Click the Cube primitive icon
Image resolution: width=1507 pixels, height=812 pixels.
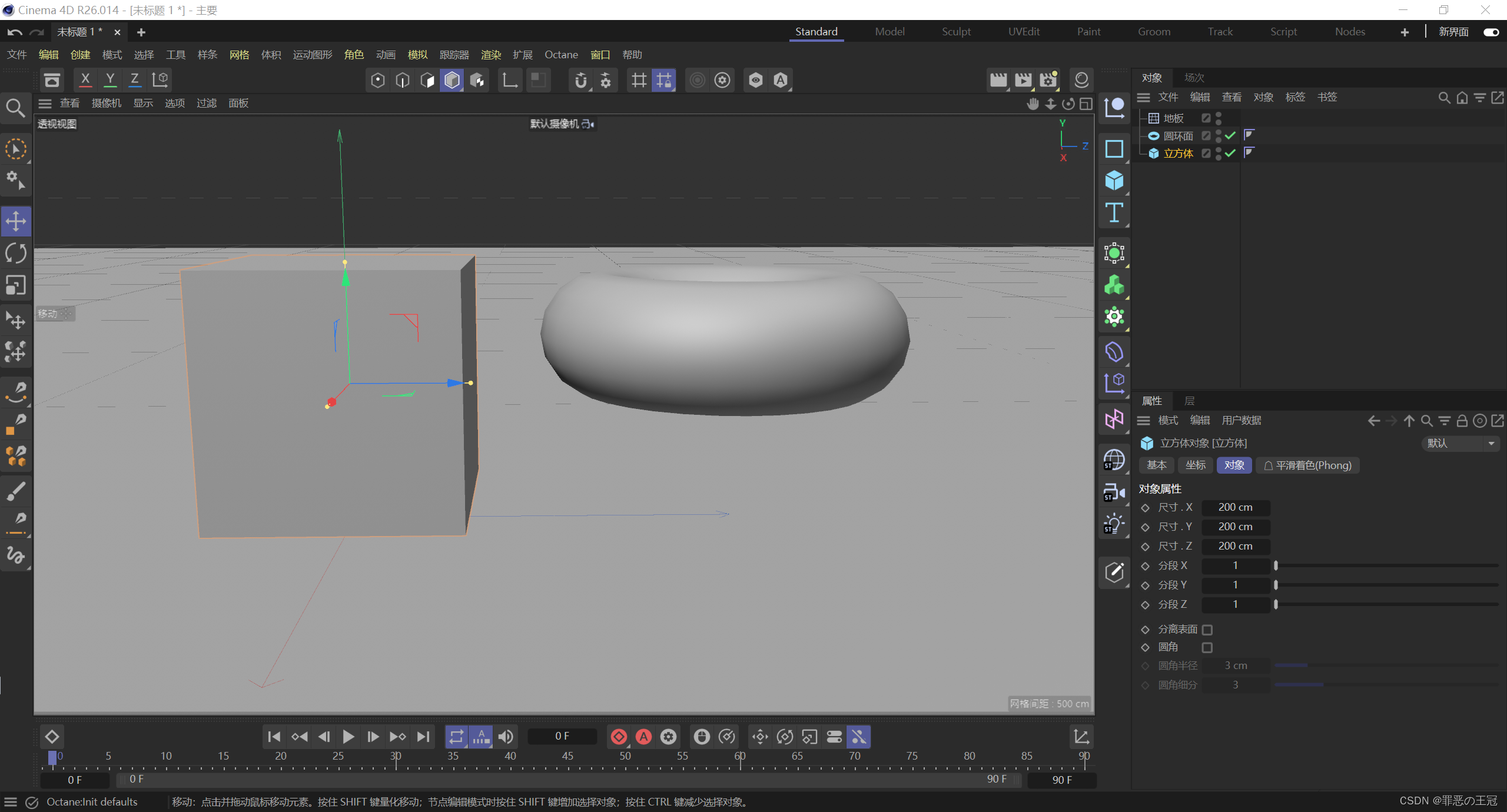pos(1114,181)
